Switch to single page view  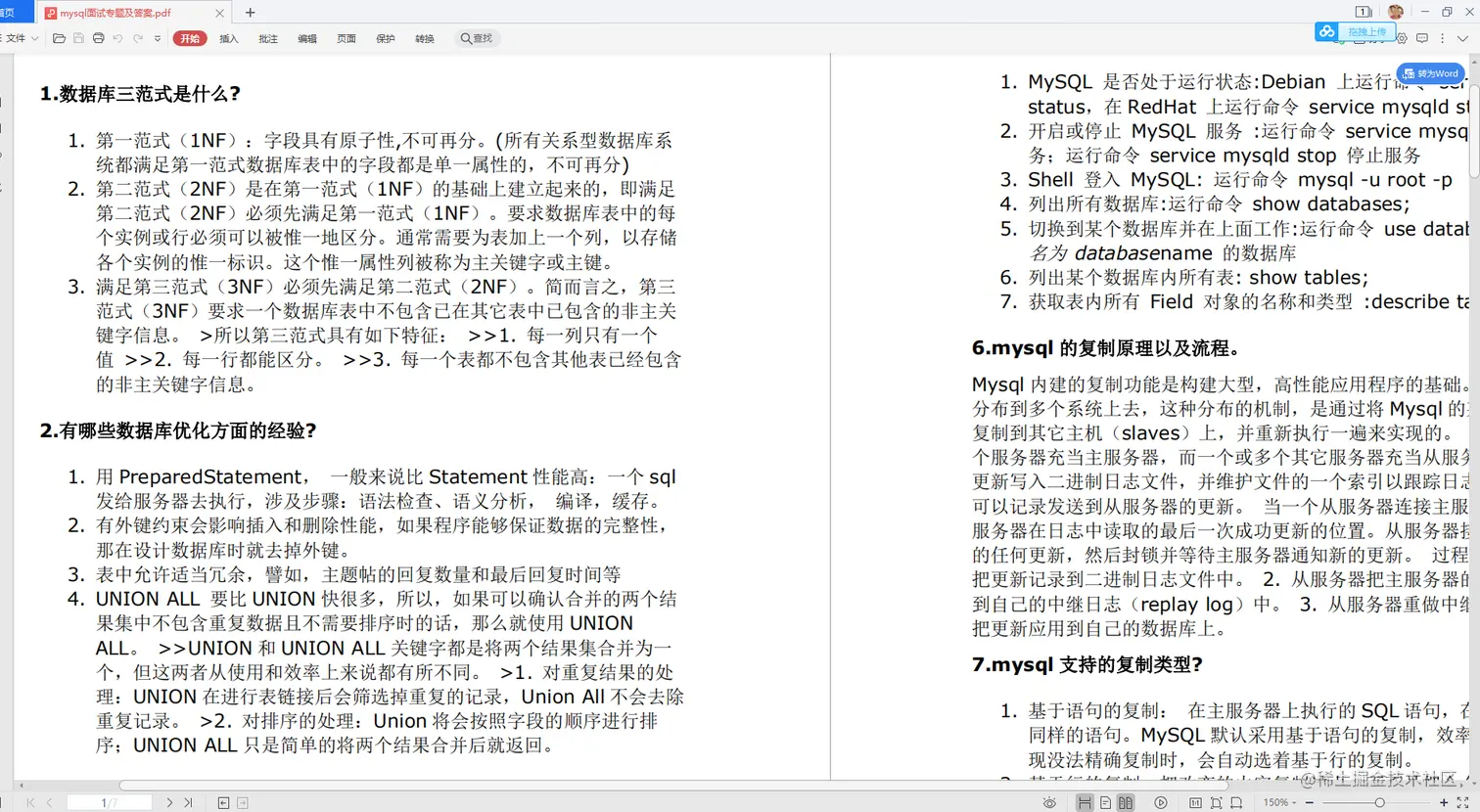point(1105,802)
